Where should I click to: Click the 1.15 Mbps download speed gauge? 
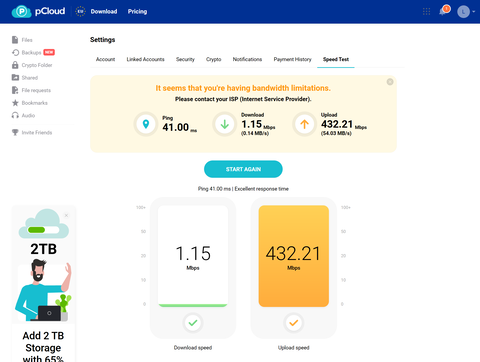click(193, 256)
